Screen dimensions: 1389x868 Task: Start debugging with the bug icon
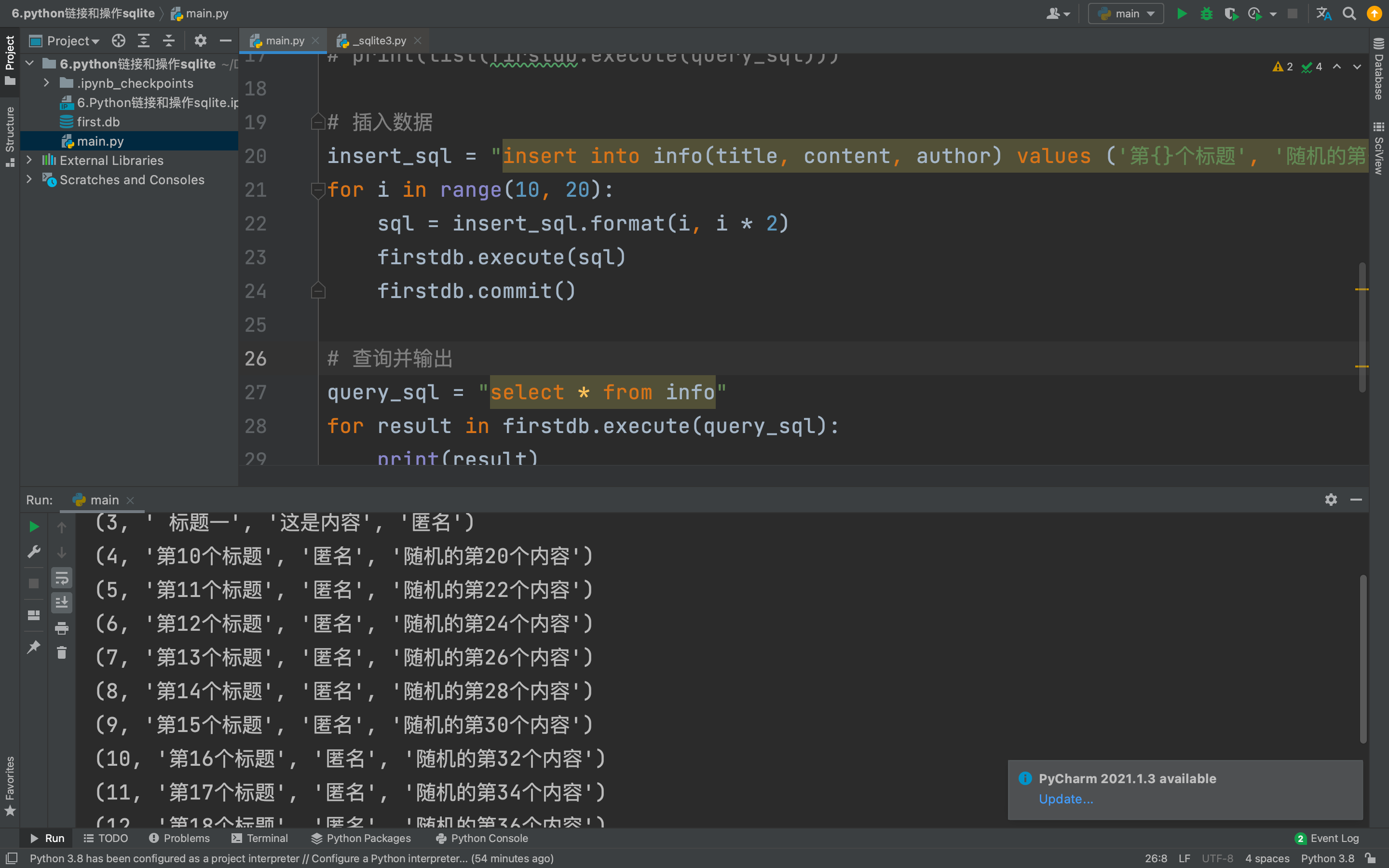[1206, 13]
